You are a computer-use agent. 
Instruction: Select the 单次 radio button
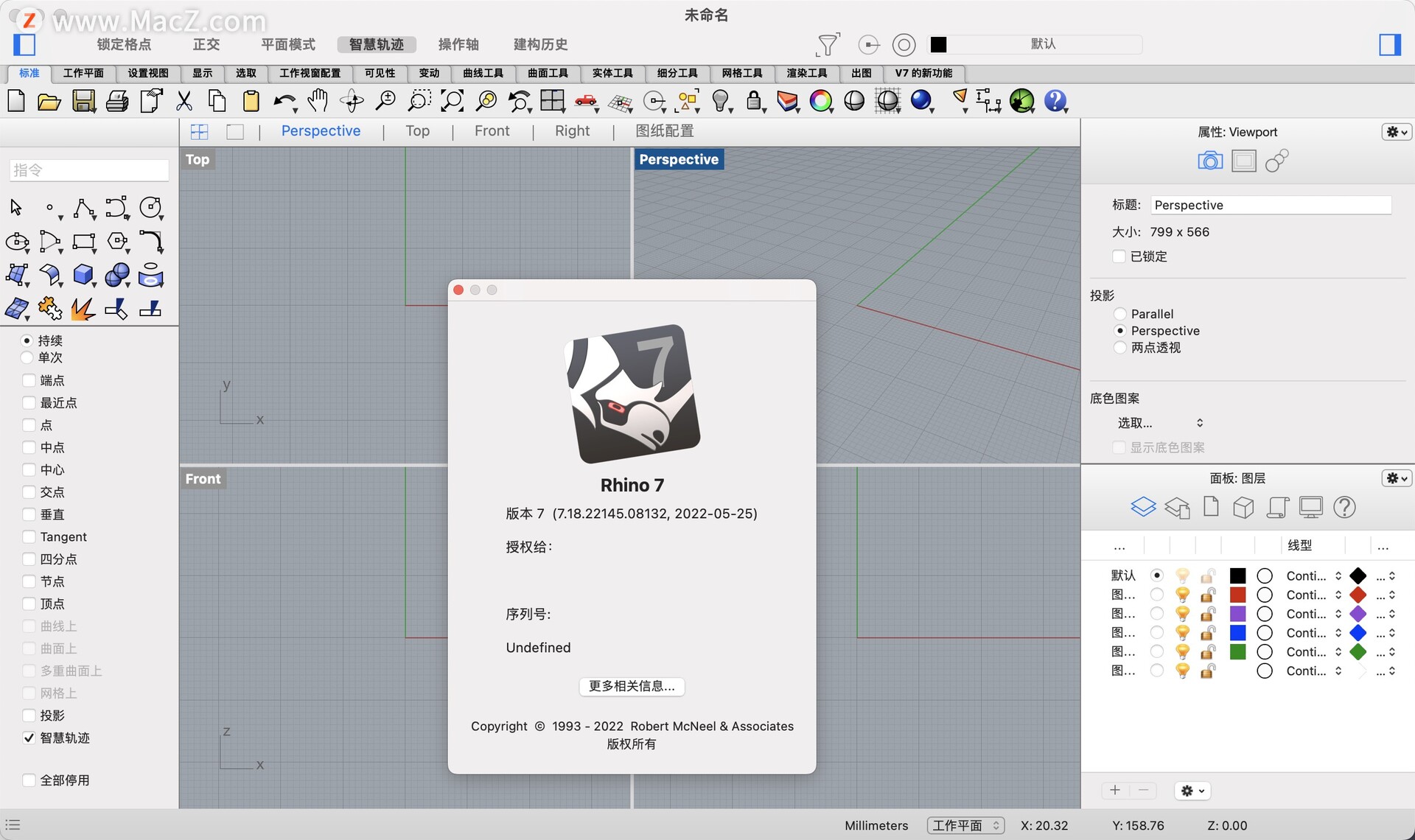click(27, 357)
